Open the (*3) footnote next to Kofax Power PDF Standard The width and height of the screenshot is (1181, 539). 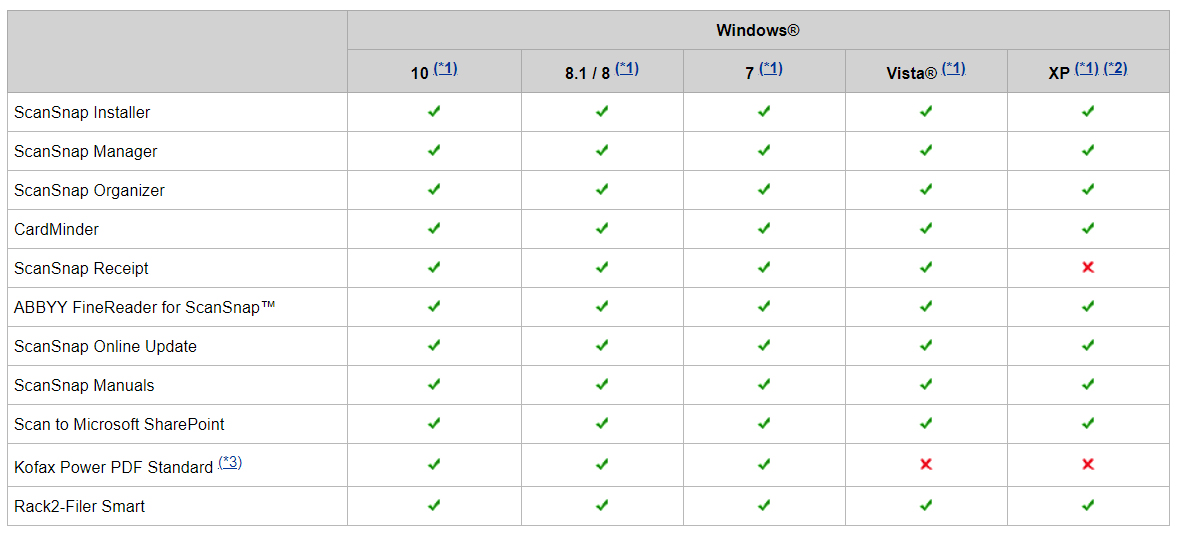click(230, 462)
